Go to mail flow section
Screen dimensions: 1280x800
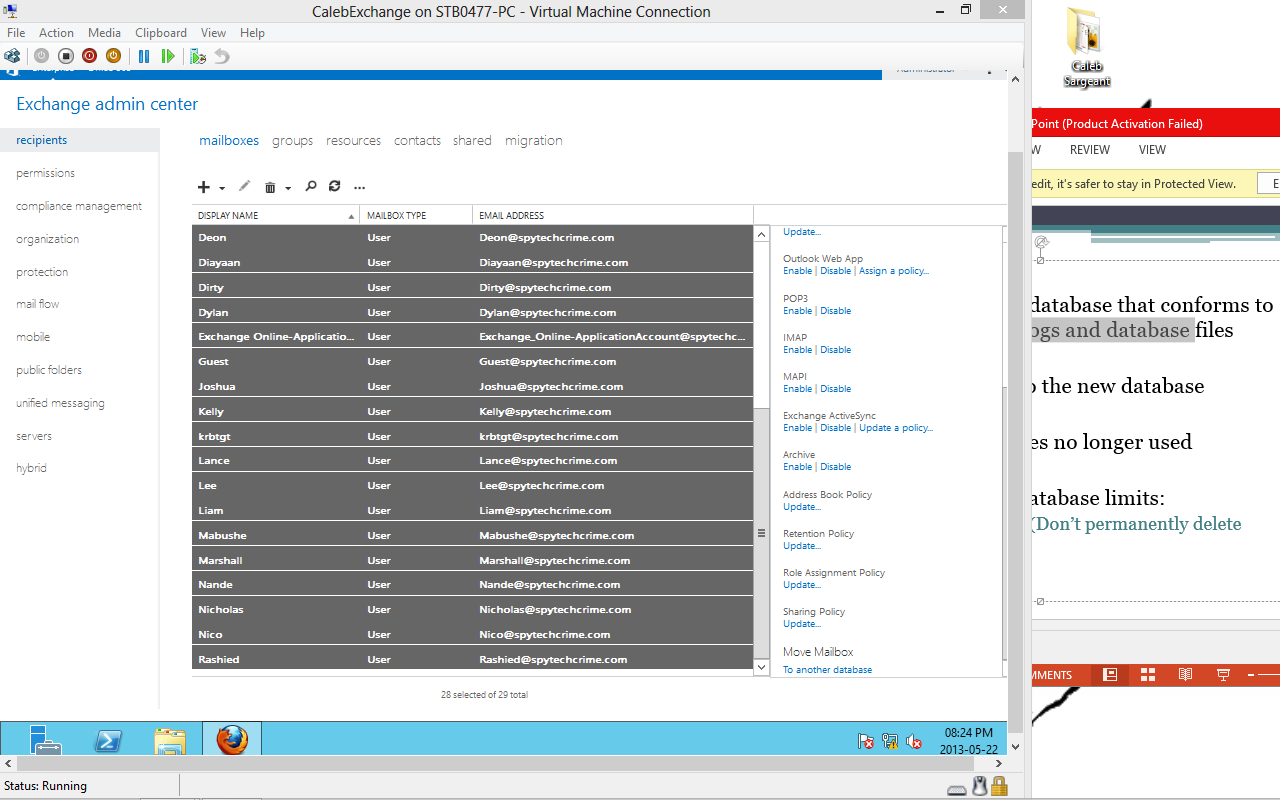[38, 304]
